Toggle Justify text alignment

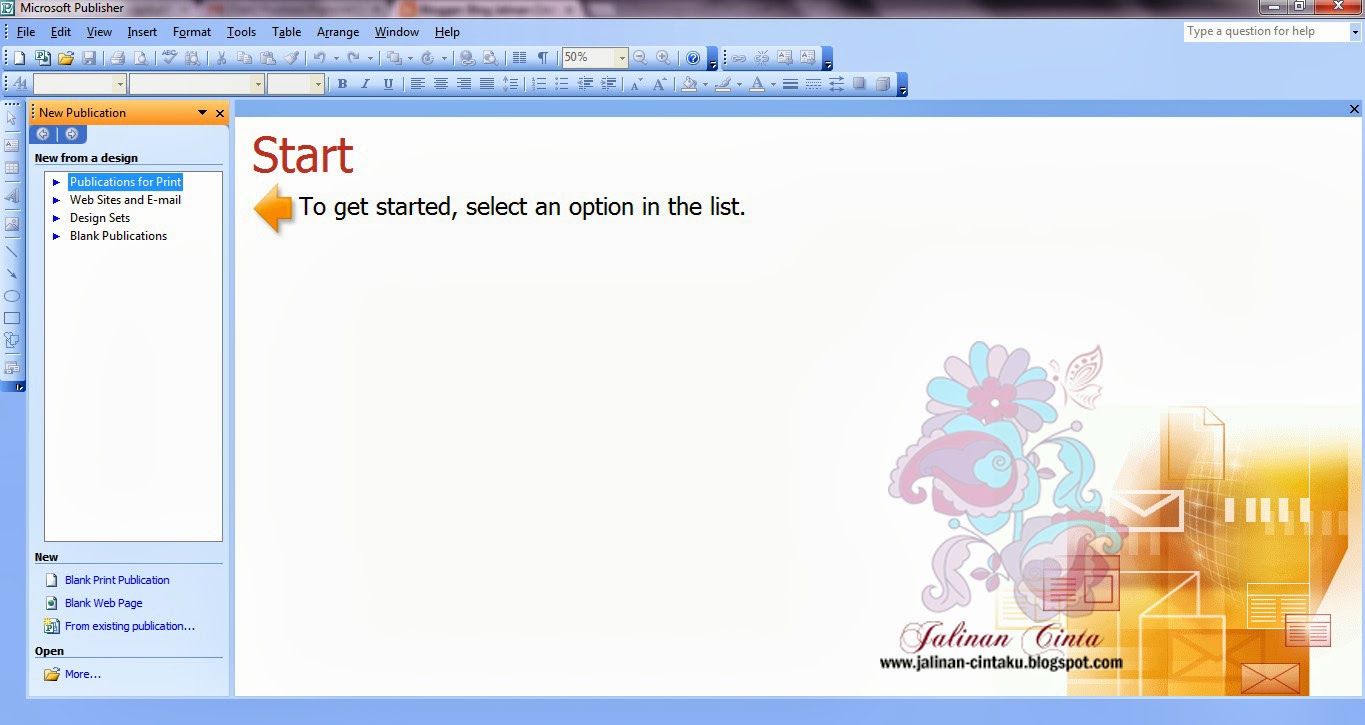[x=486, y=84]
